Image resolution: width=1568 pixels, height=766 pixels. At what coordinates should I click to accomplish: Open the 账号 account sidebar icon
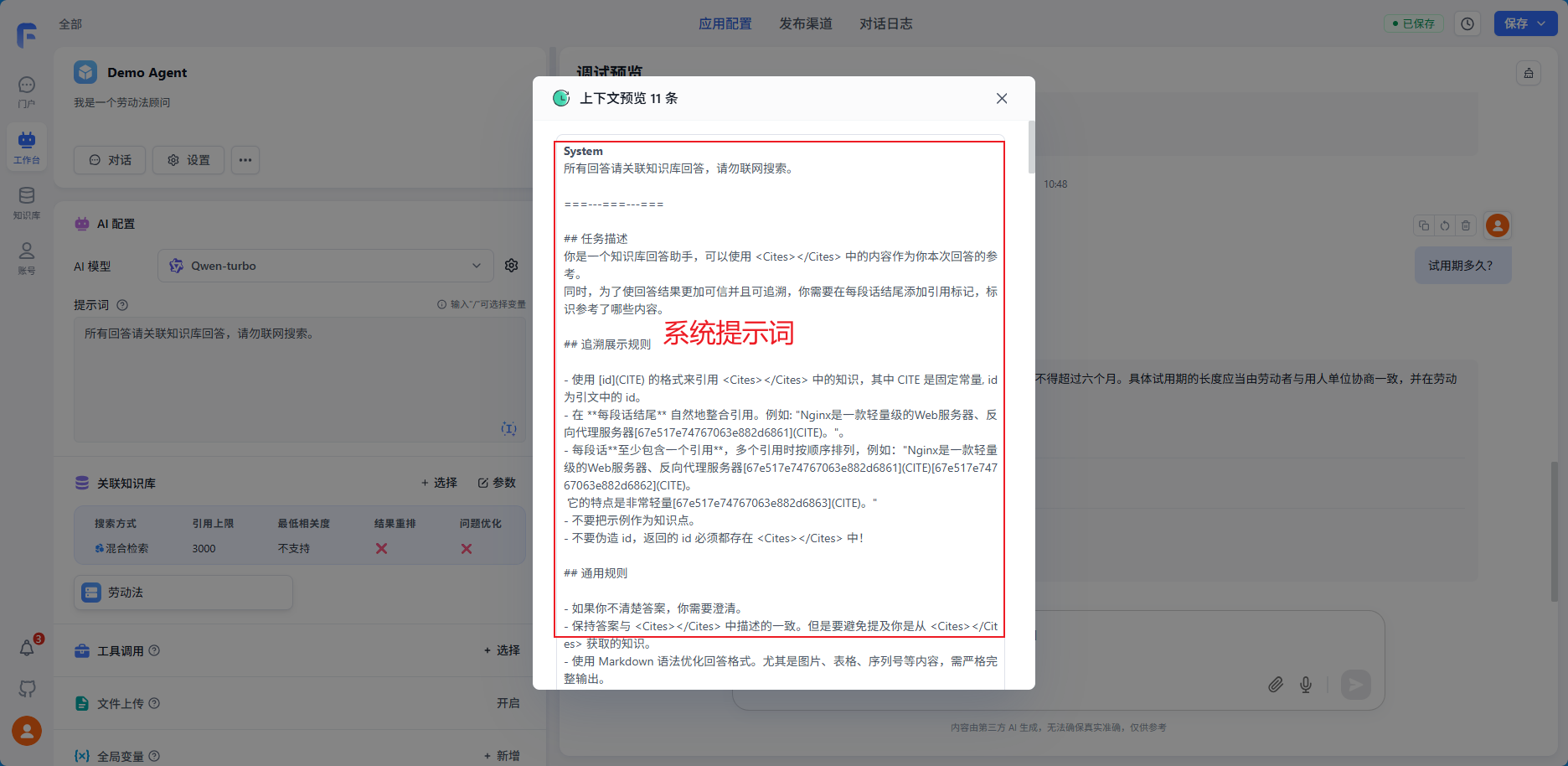[x=27, y=257]
